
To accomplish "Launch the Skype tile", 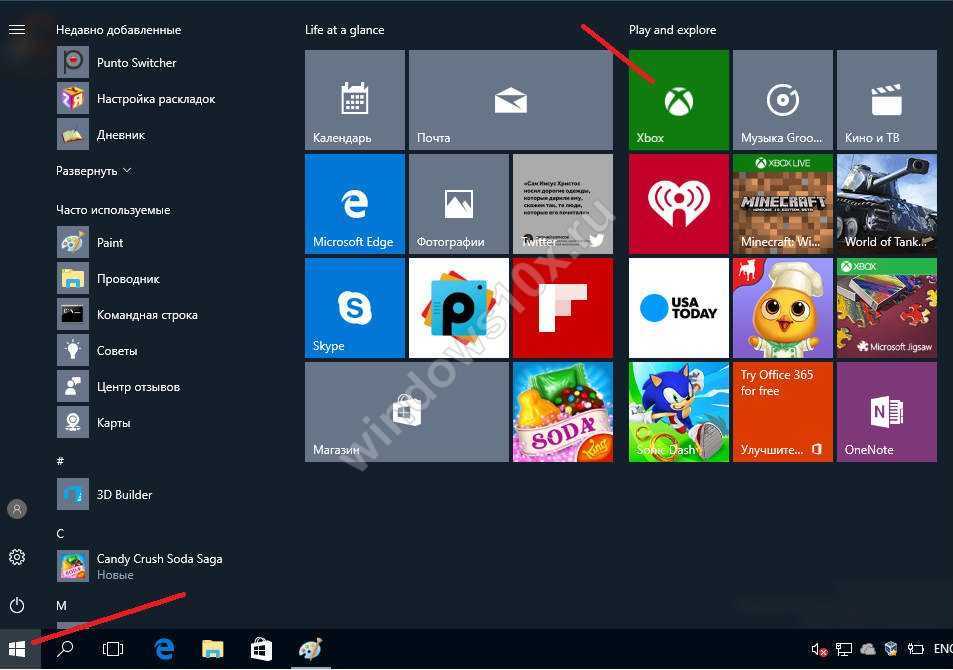I will coord(354,308).
